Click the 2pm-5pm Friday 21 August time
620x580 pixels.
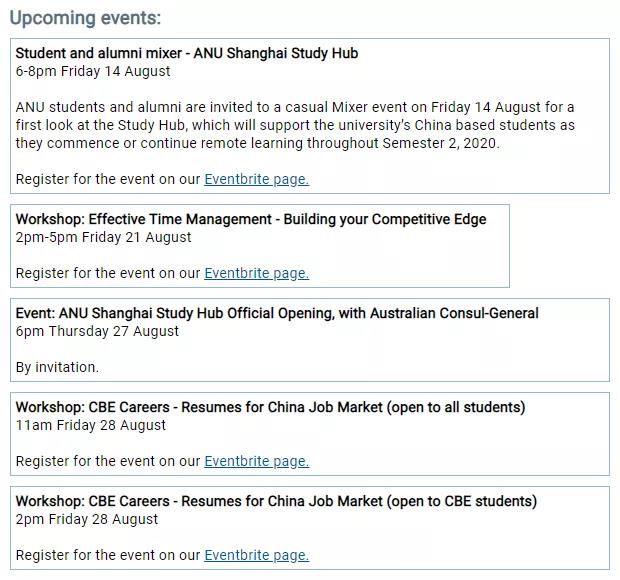104,238
